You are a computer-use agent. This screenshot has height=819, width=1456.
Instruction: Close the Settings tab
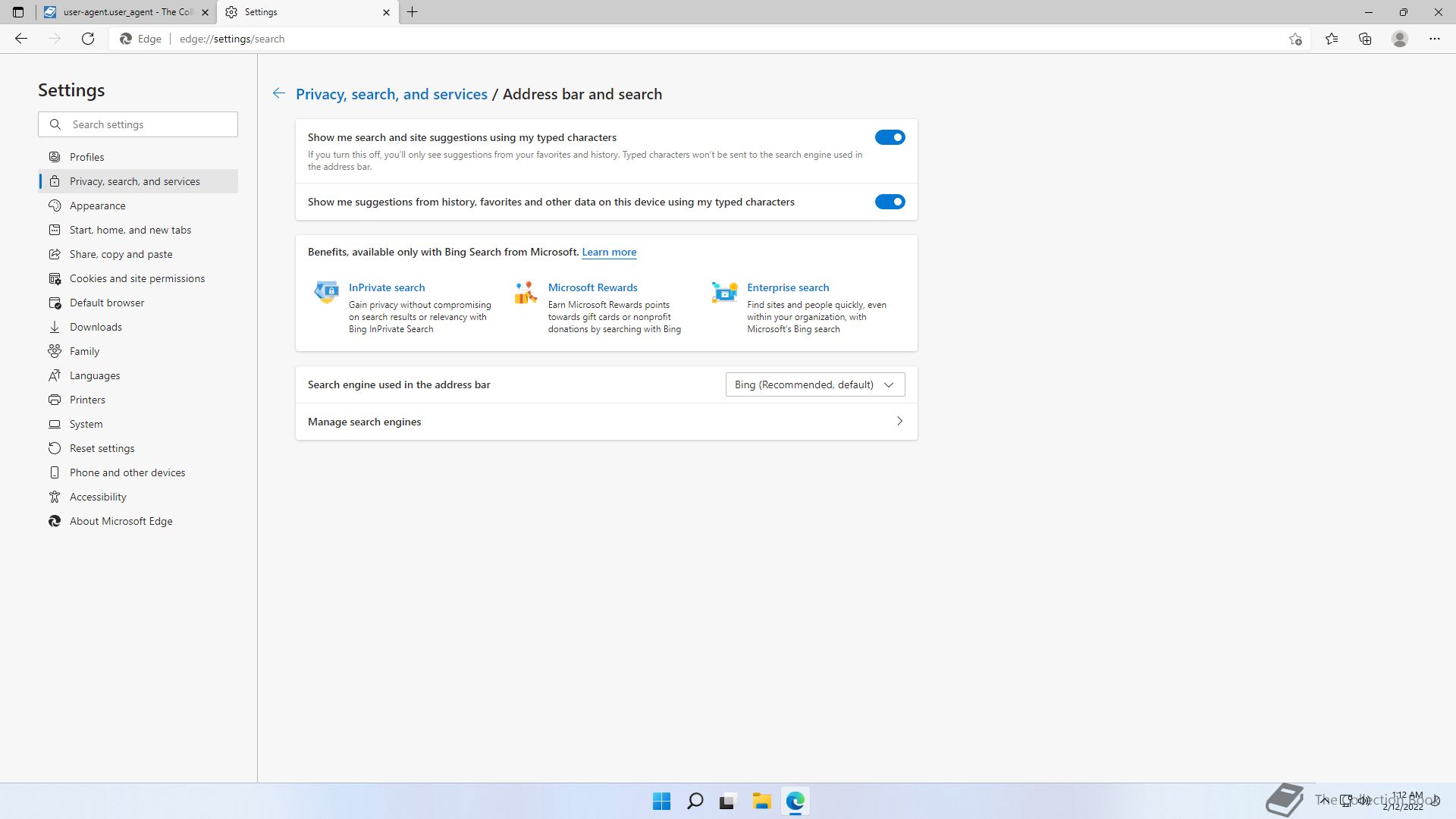(386, 12)
